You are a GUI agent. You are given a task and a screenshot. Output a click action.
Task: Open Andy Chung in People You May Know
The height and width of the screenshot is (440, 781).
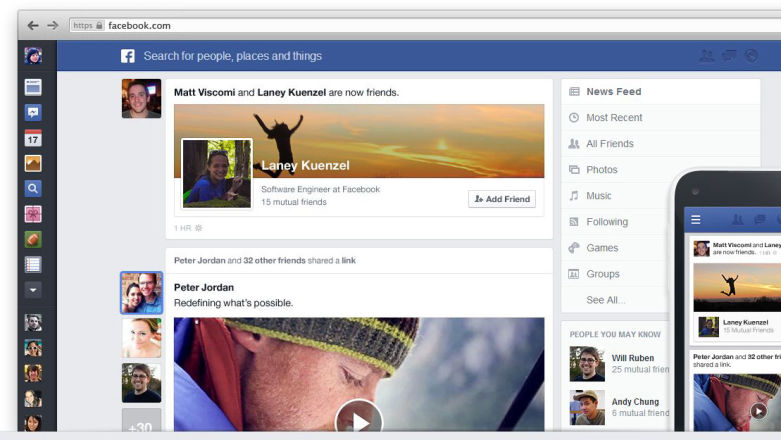635,402
